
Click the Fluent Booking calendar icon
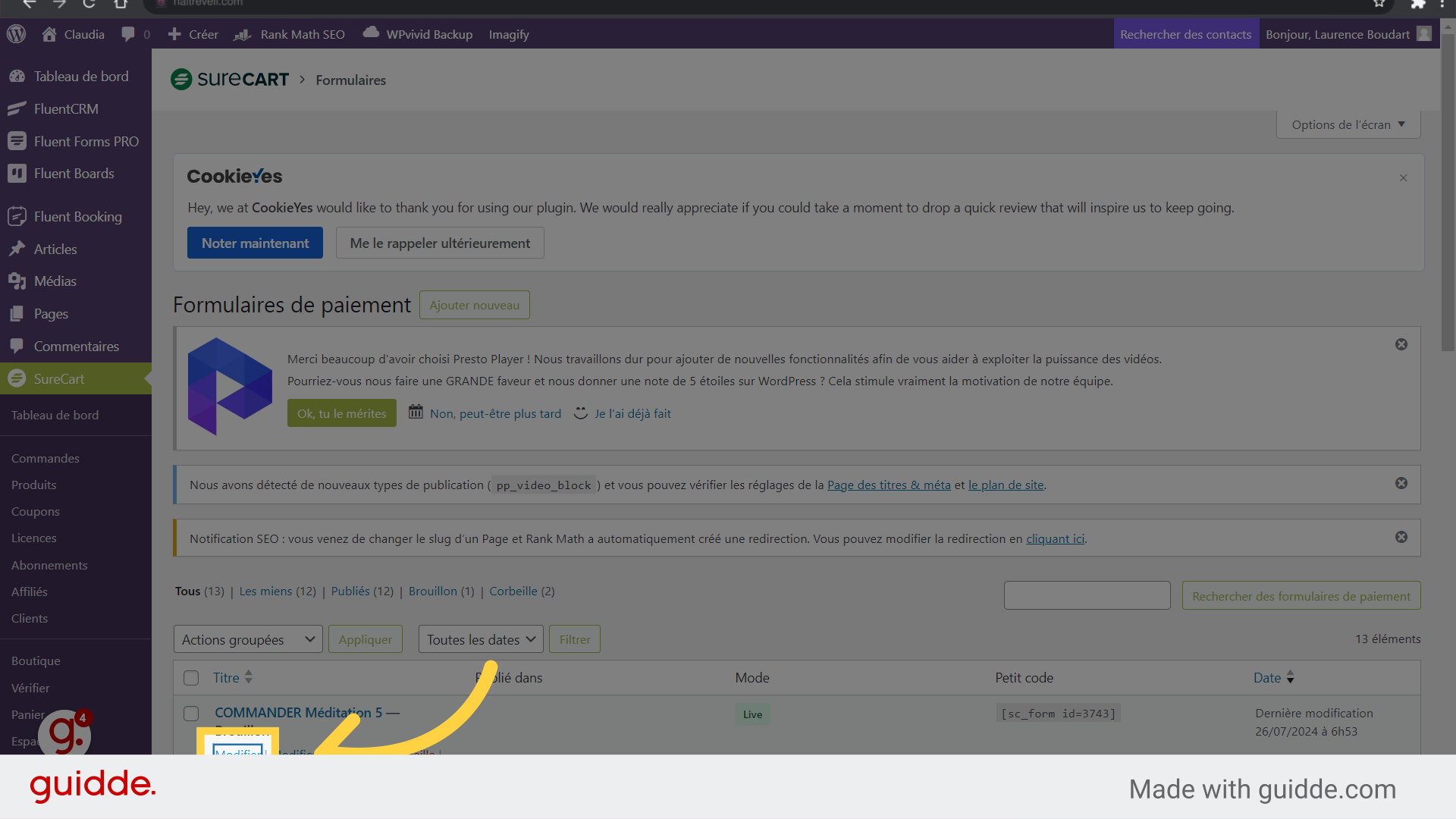(17, 216)
